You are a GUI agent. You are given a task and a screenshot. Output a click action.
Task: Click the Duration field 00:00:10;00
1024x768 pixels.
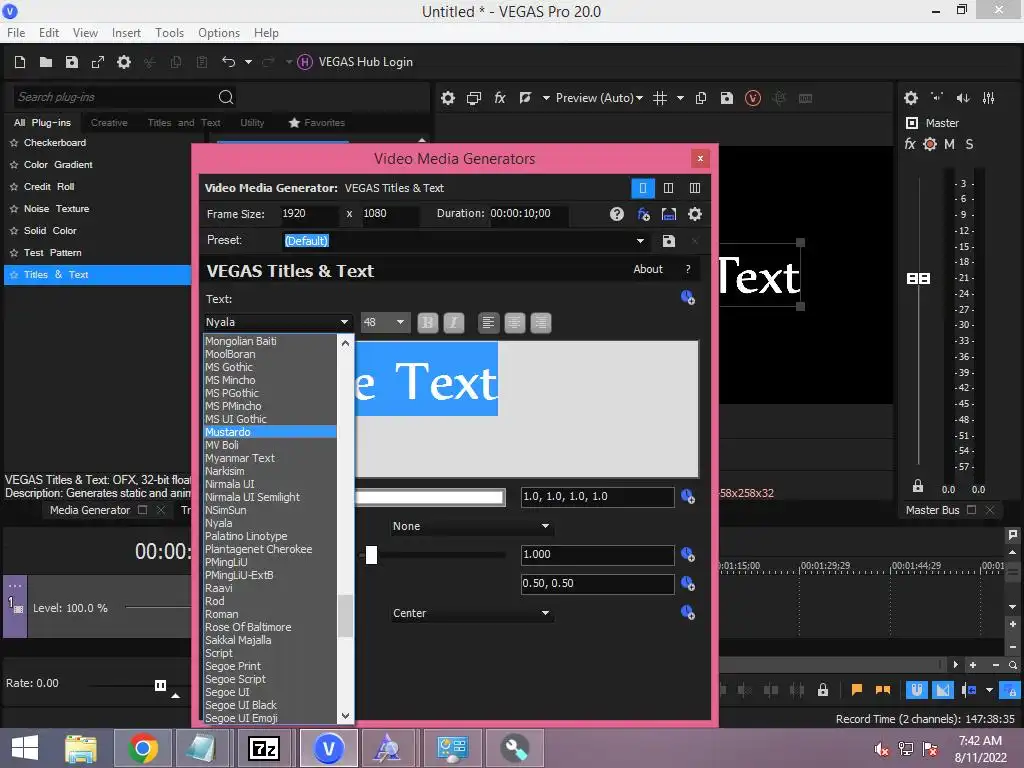(x=529, y=214)
